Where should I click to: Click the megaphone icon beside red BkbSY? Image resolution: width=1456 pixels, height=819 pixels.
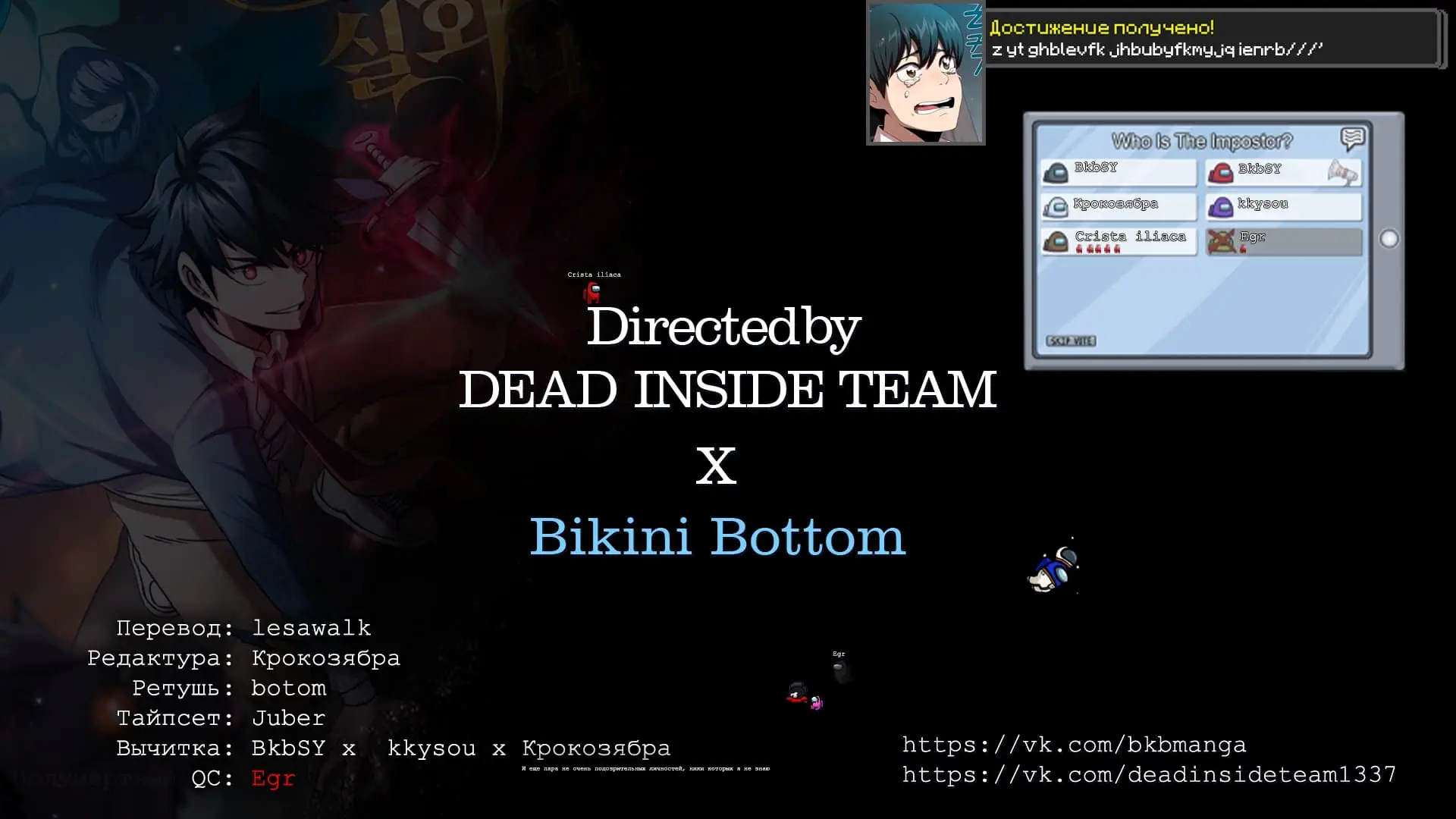pyautogui.click(x=1341, y=173)
